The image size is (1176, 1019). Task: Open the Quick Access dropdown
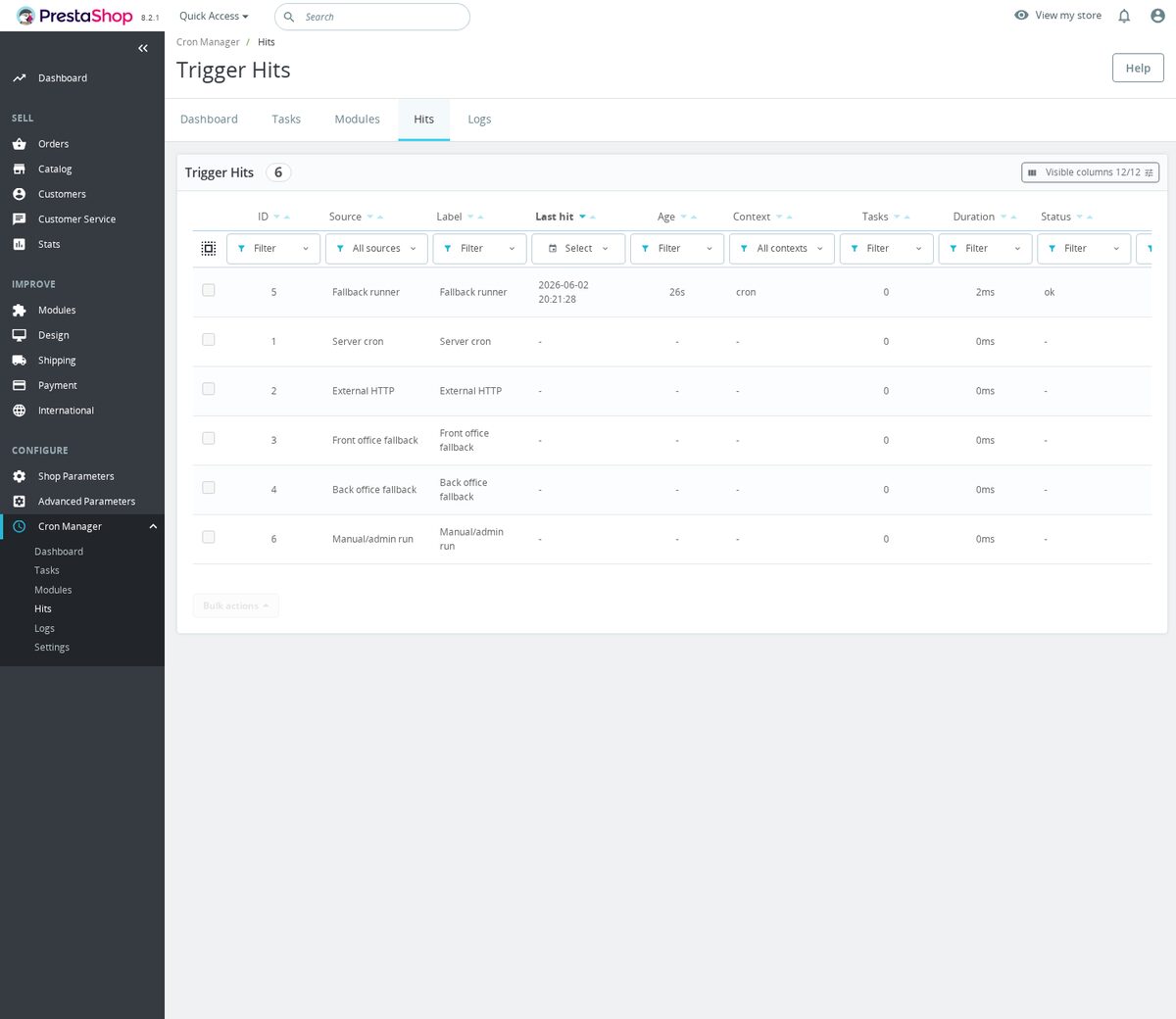click(214, 16)
